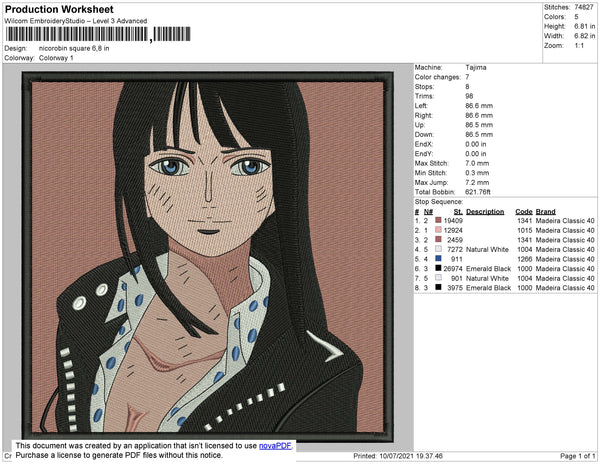Image resolution: width=600 pixels, height=464 pixels.
Task: Select the Stops value 8
Action: click(467, 86)
